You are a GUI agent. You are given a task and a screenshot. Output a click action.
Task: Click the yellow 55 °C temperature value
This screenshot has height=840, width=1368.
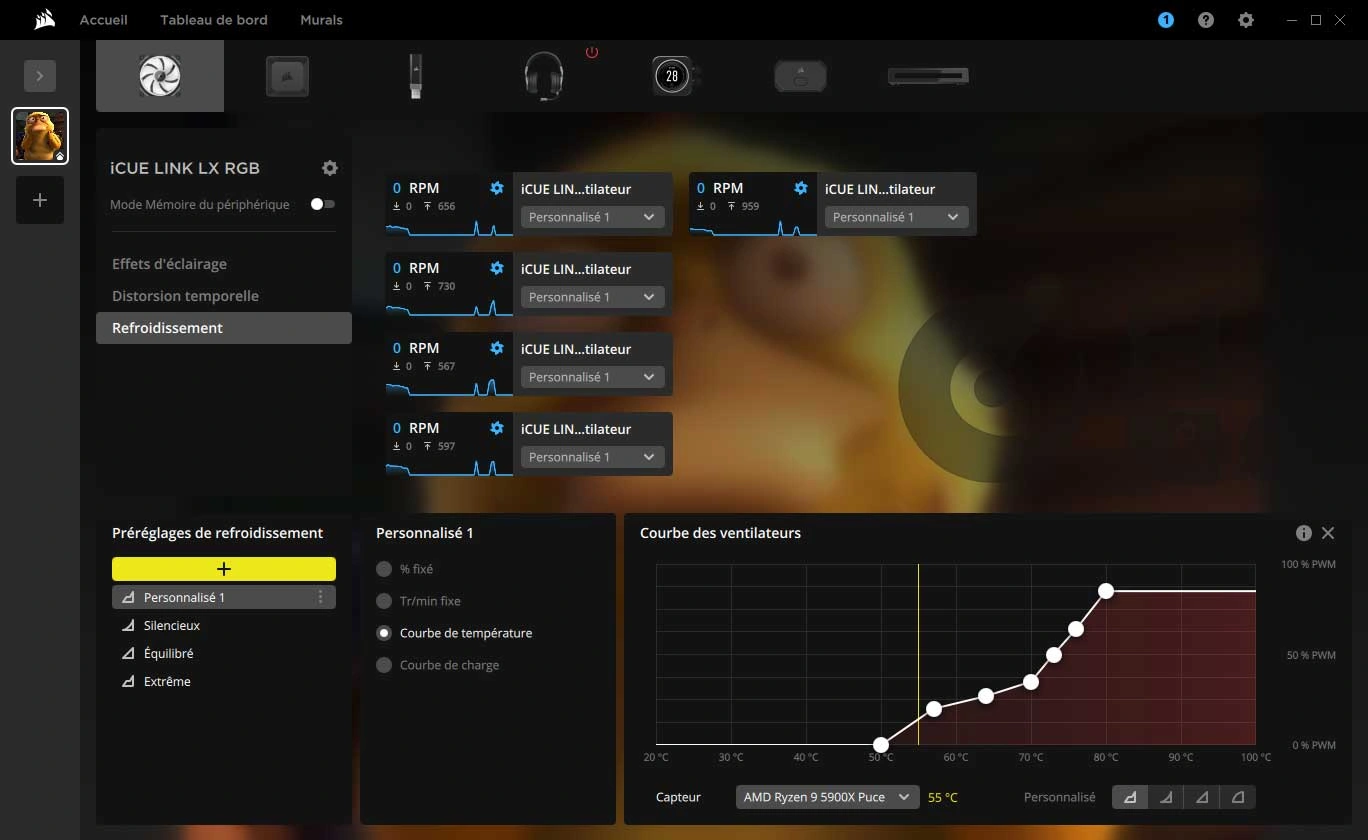(x=943, y=797)
